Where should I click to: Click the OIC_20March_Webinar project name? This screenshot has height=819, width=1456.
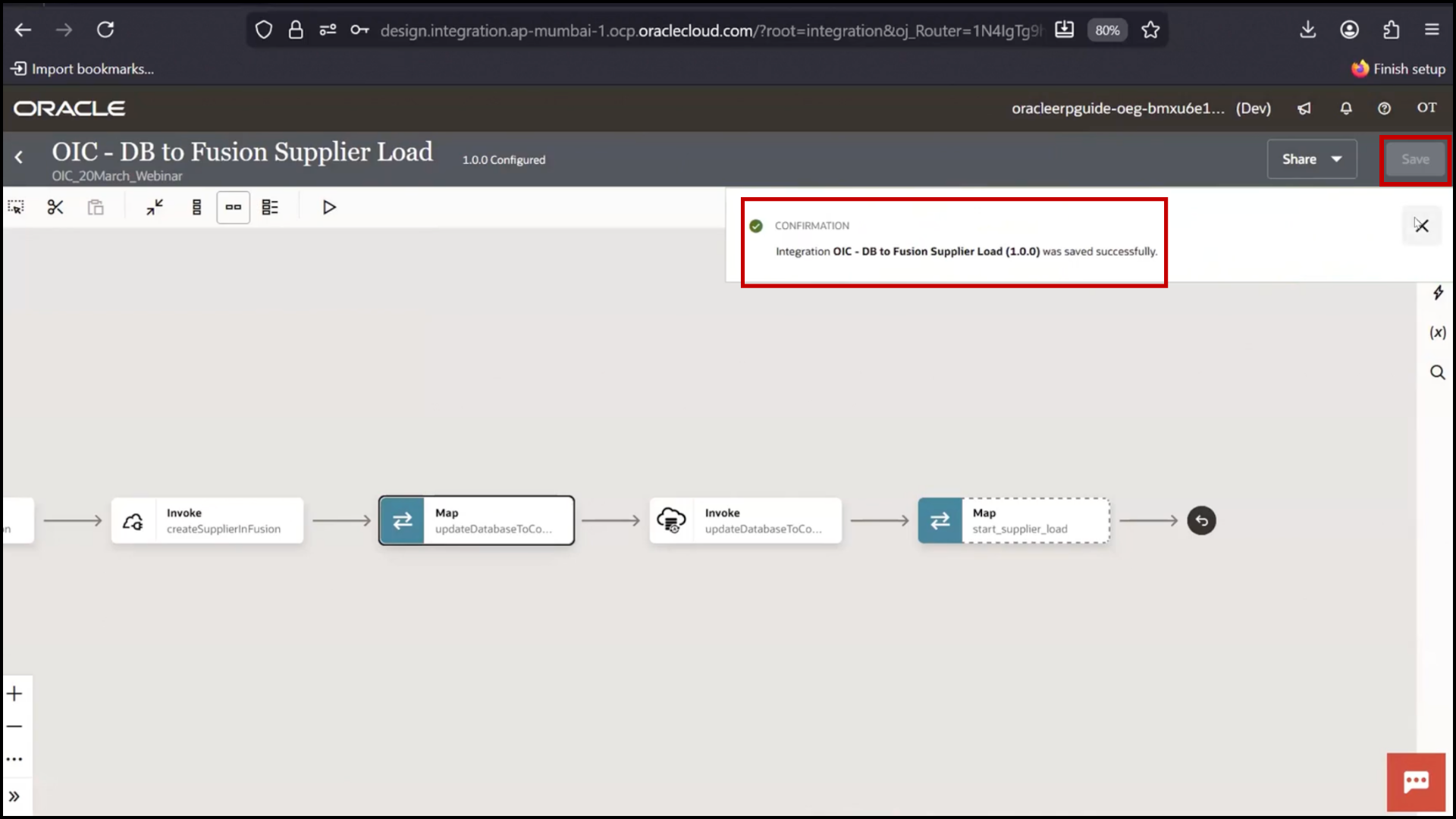pyautogui.click(x=117, y=176)
